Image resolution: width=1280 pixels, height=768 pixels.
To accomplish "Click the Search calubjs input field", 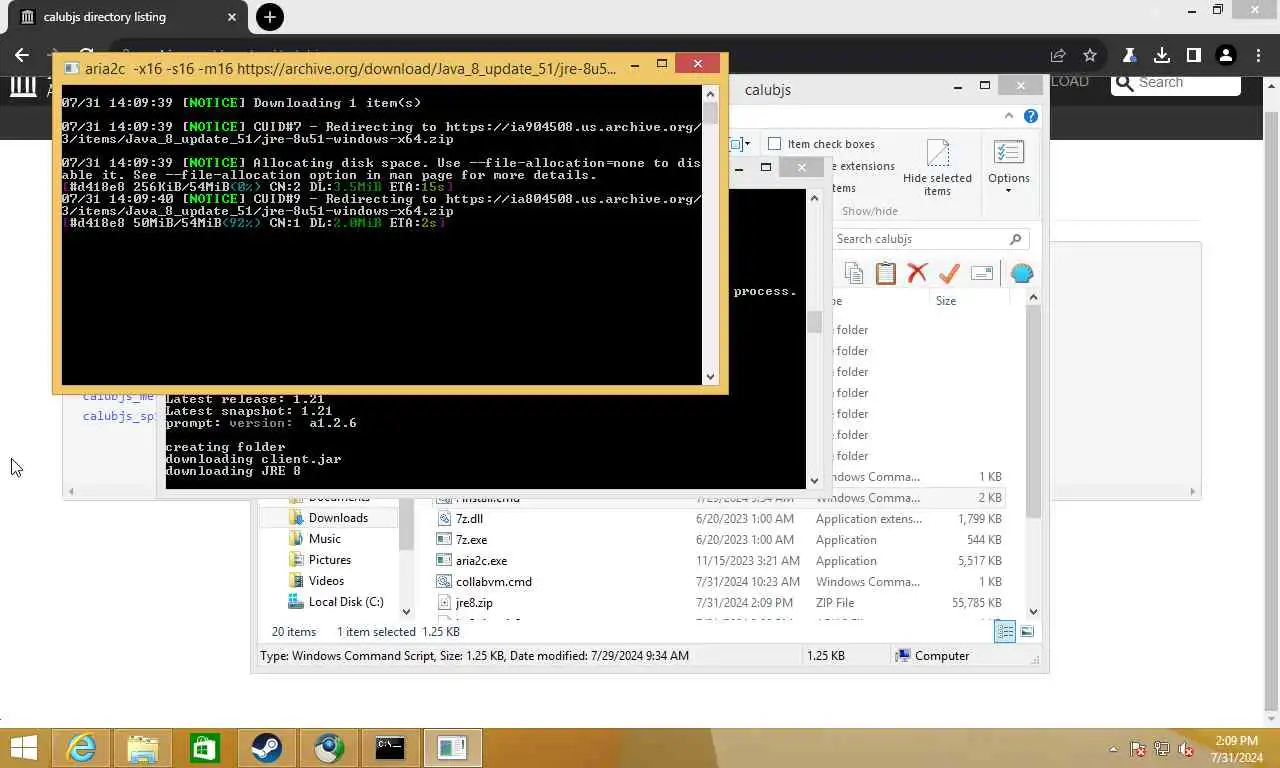I will point(920,239).
